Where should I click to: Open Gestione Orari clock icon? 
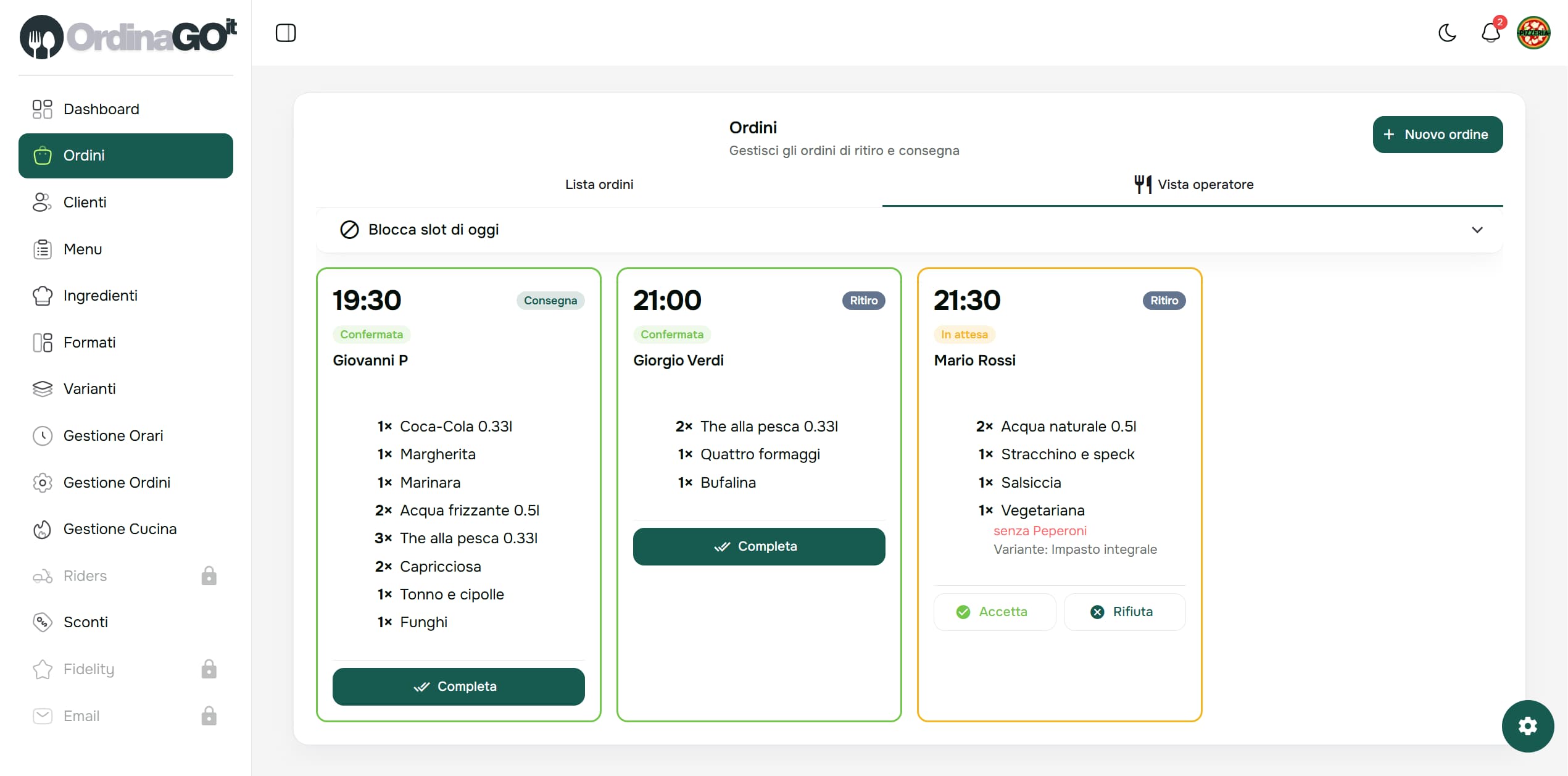[42, 436]
